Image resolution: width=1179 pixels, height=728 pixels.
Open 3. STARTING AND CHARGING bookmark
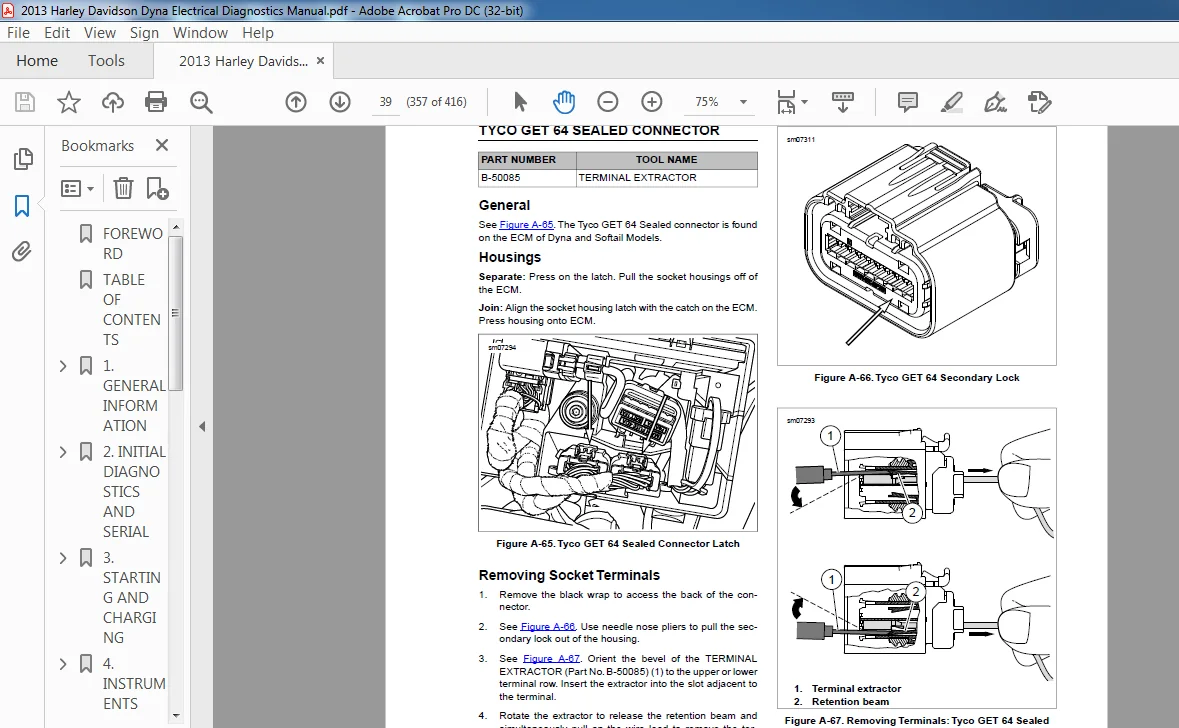(132, 598)
